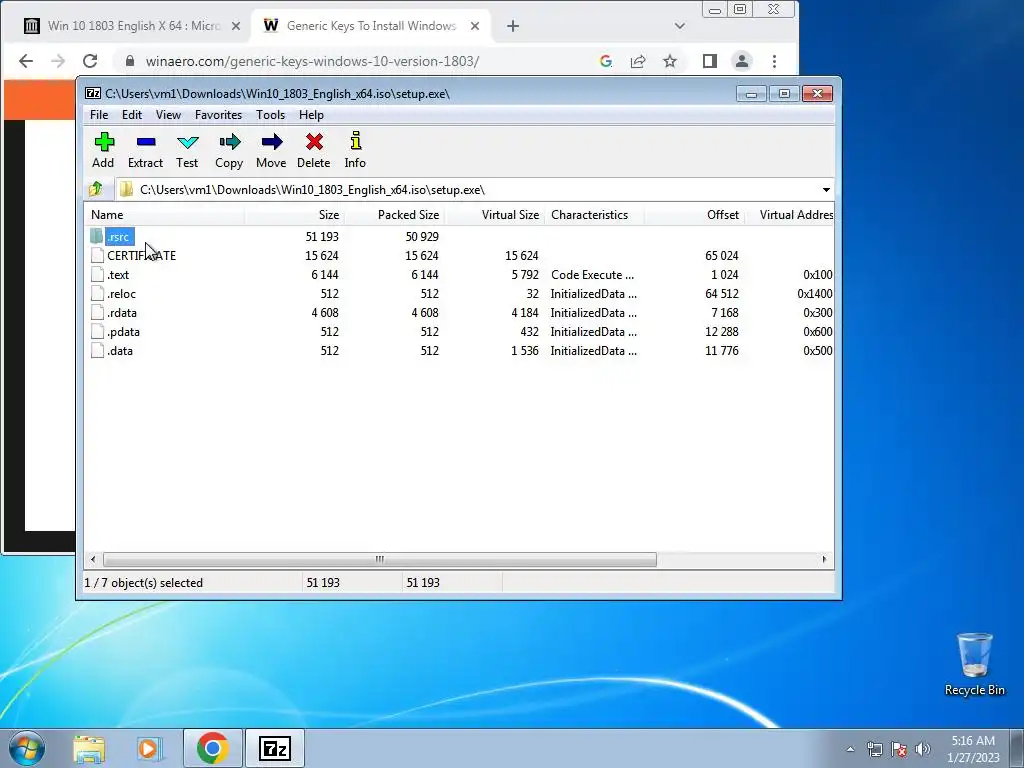Sort by the Size column header

[295, 215]
